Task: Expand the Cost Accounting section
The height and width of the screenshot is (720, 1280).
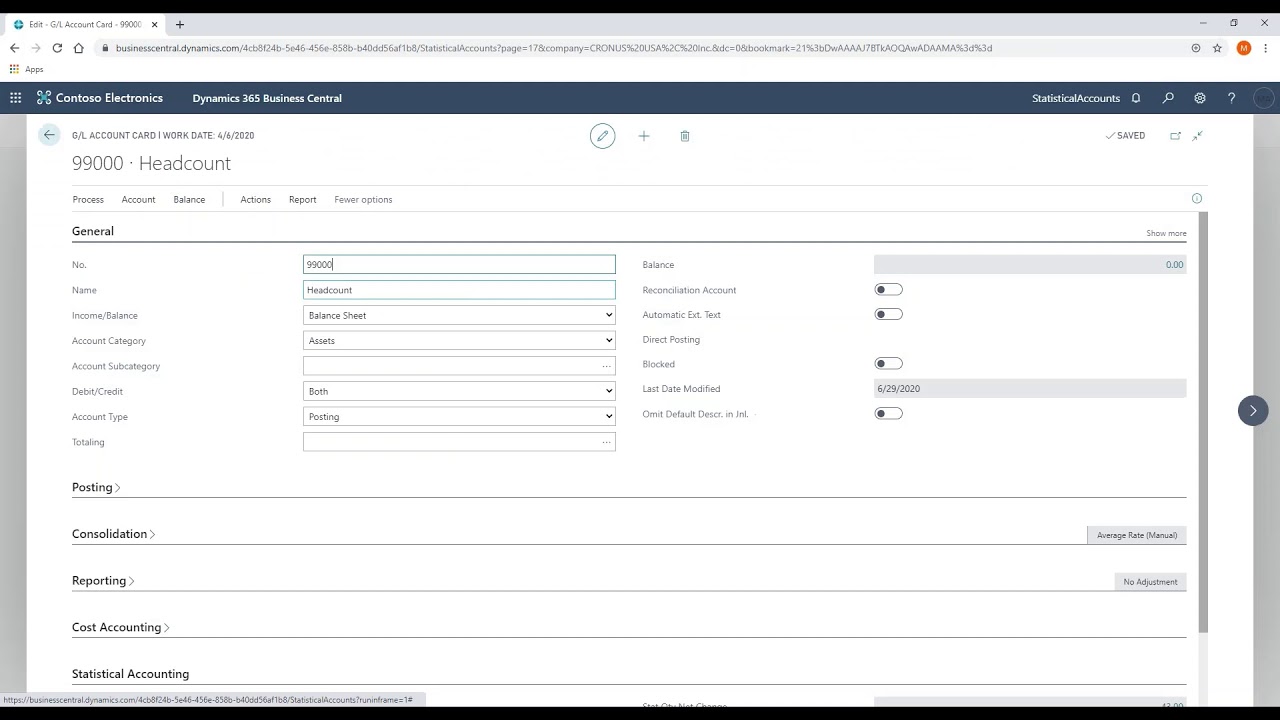Action: [120, 627]
